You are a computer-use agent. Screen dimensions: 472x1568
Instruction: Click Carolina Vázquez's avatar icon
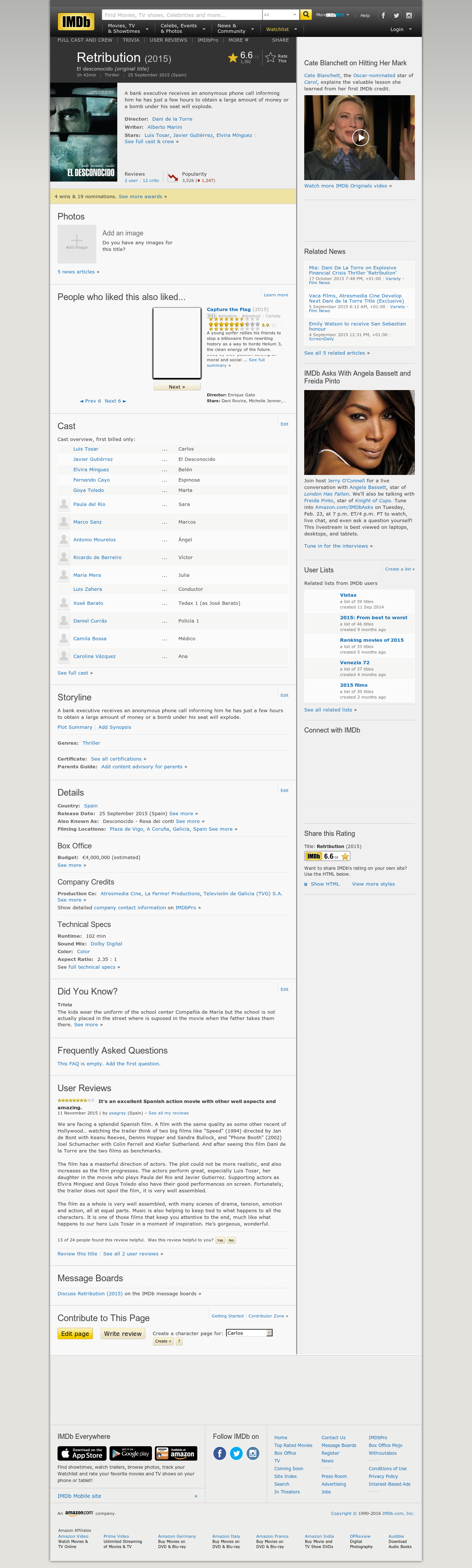(x=63, y=656)
